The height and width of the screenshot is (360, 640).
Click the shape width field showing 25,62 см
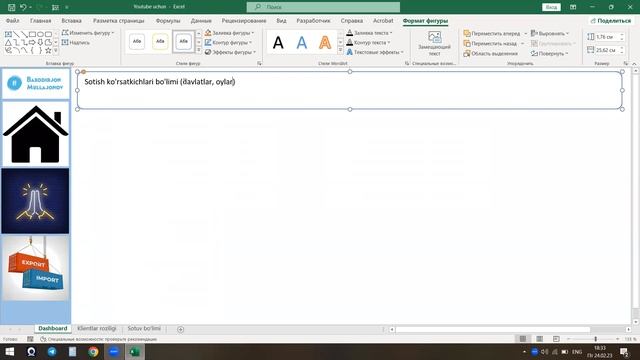tap(607, 50)
